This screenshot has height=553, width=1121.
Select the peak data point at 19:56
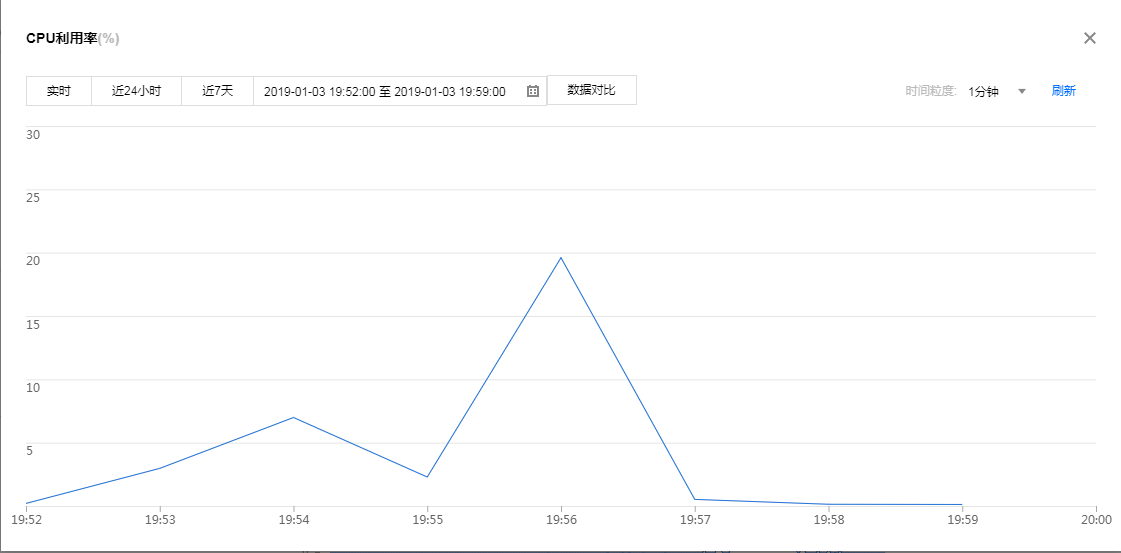tap(561, 257)
